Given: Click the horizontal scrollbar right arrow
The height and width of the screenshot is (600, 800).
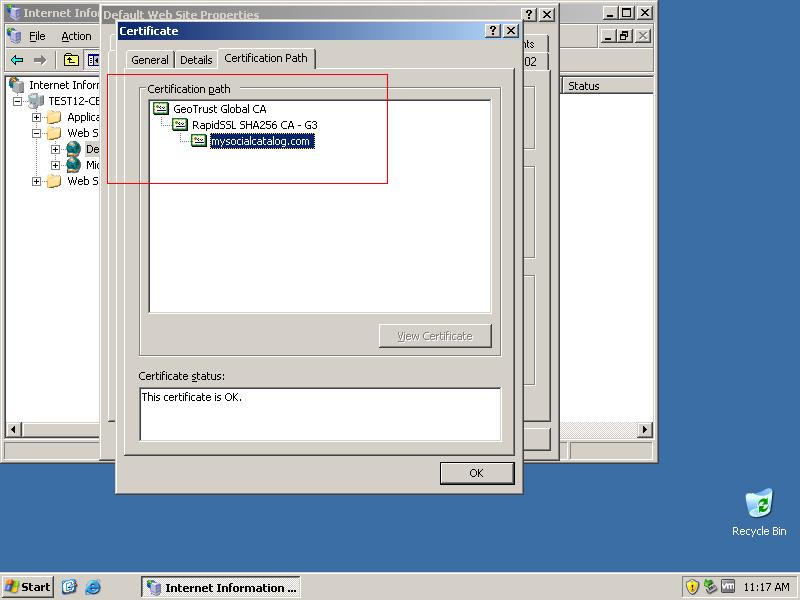Looking at the screenshot, I should click(645, 430).
